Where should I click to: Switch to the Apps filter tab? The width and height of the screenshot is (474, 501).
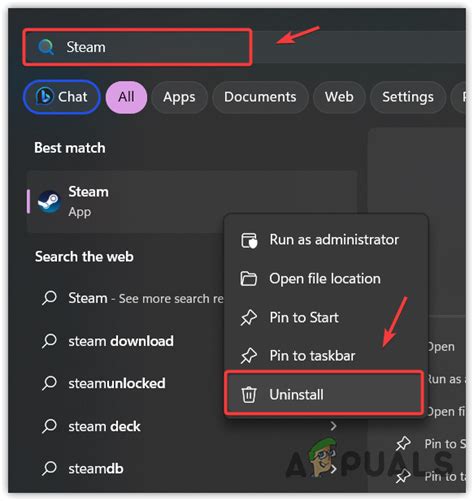179,97
